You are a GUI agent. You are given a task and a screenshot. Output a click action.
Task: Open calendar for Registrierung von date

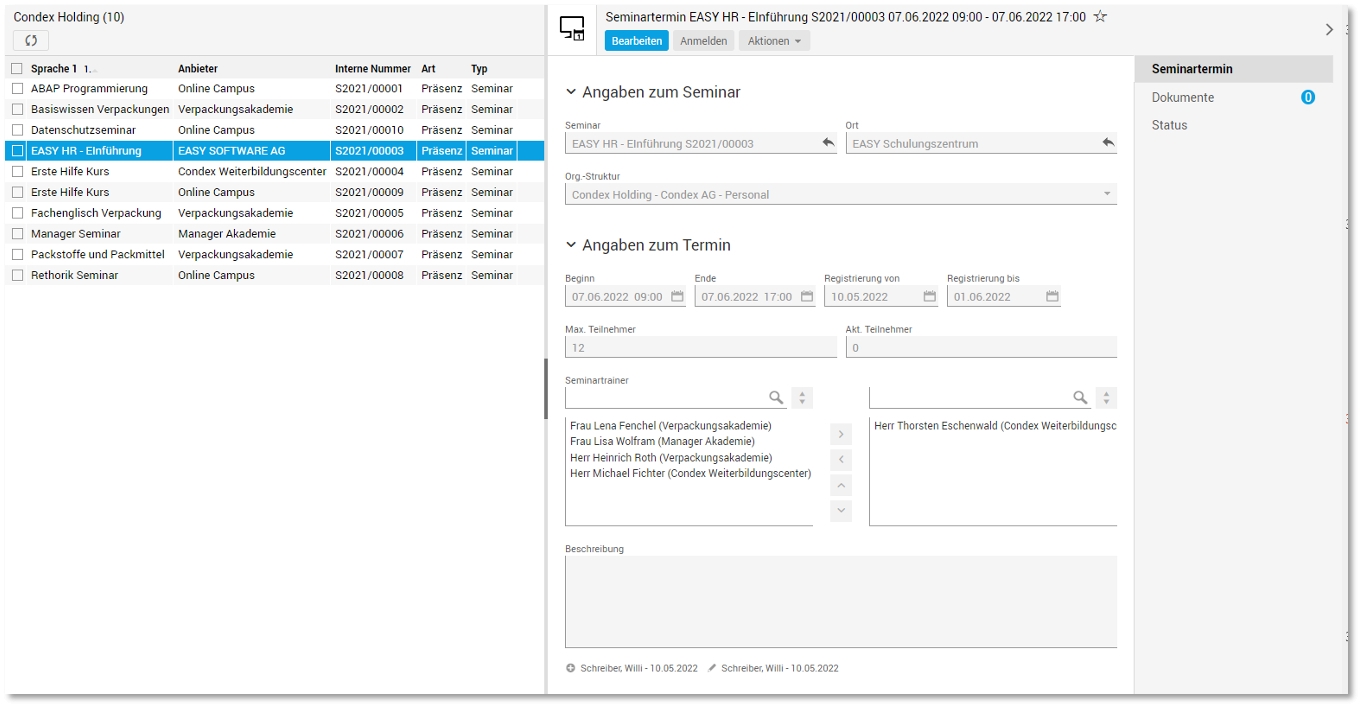(x=930, y=297)
